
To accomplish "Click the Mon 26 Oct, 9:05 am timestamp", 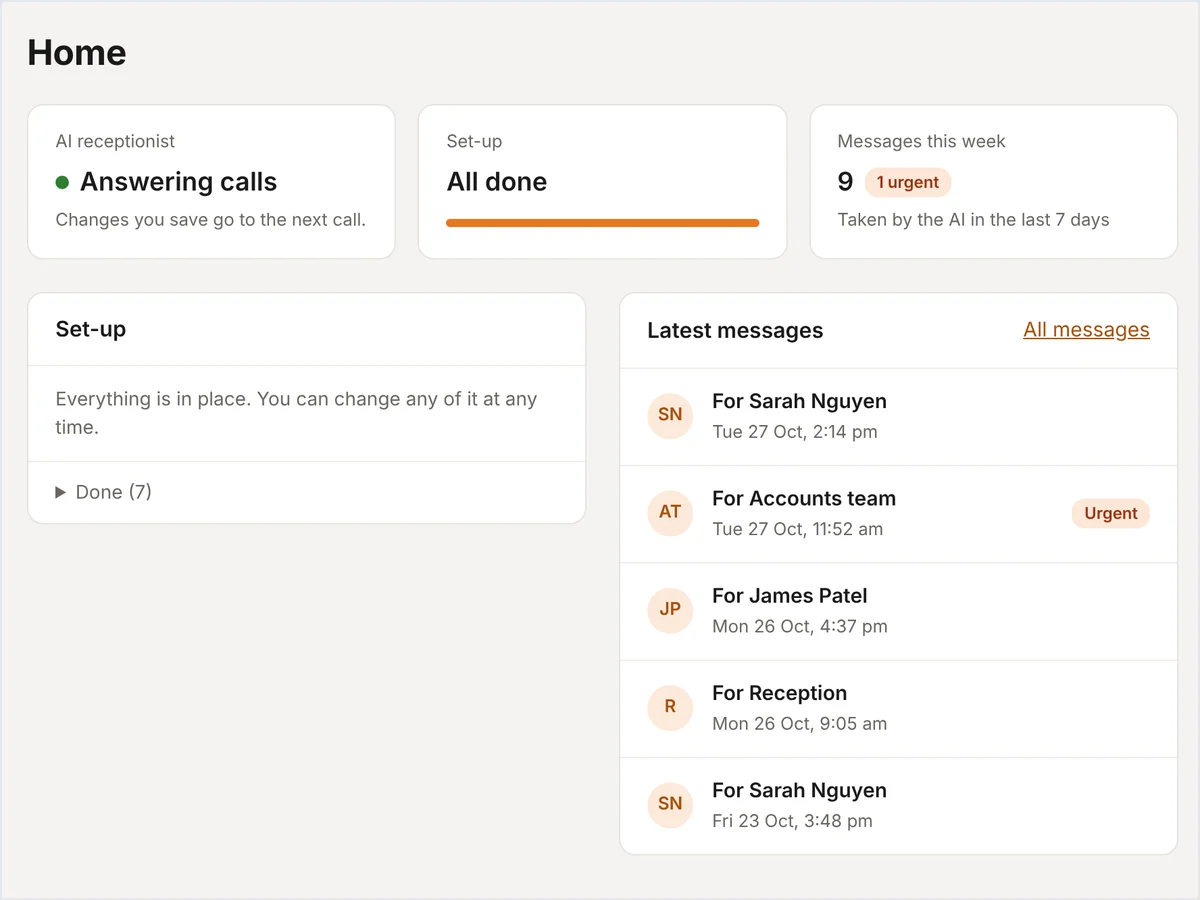I will 800,723.
